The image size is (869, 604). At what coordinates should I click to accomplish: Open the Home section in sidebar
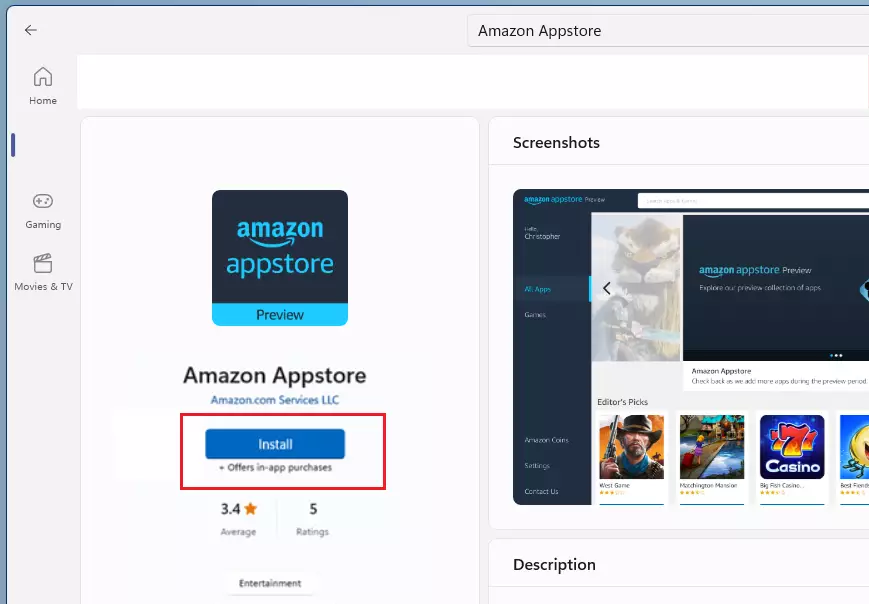[x=43, y=86]
